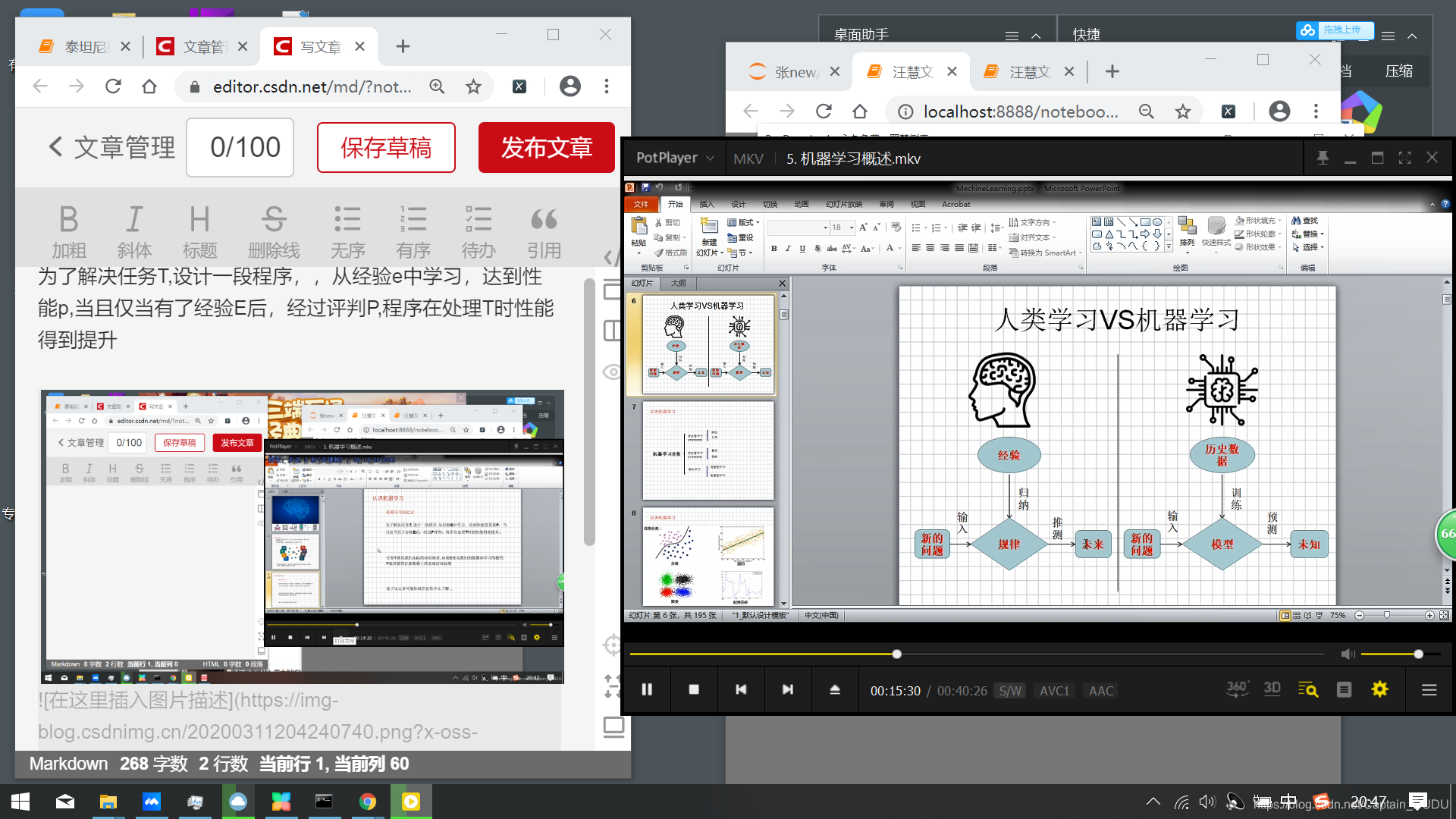Open the PotPlayer chapter/bookmark panel icon

point(1344,689)
